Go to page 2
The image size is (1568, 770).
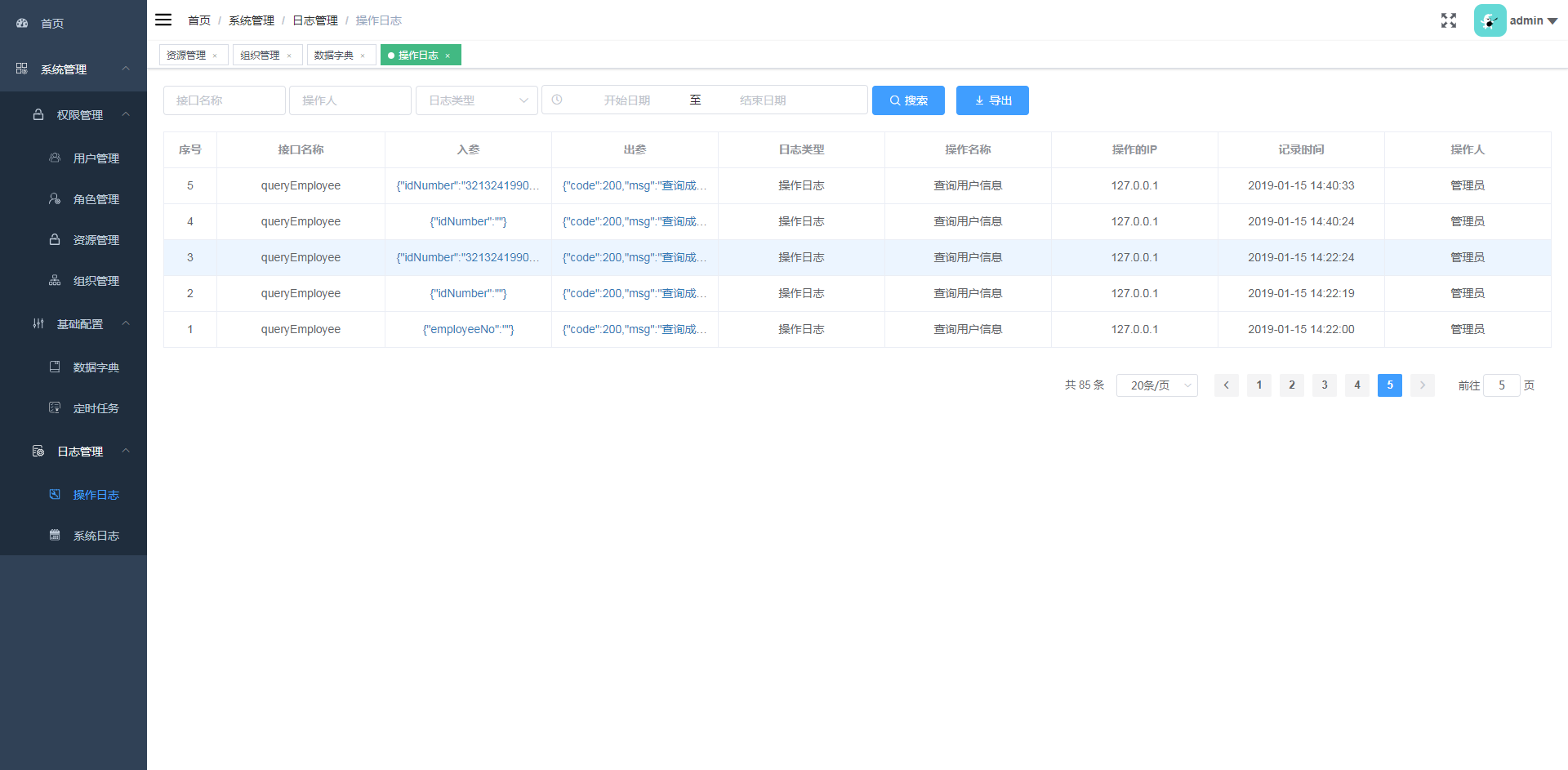tap(1292, 385)
